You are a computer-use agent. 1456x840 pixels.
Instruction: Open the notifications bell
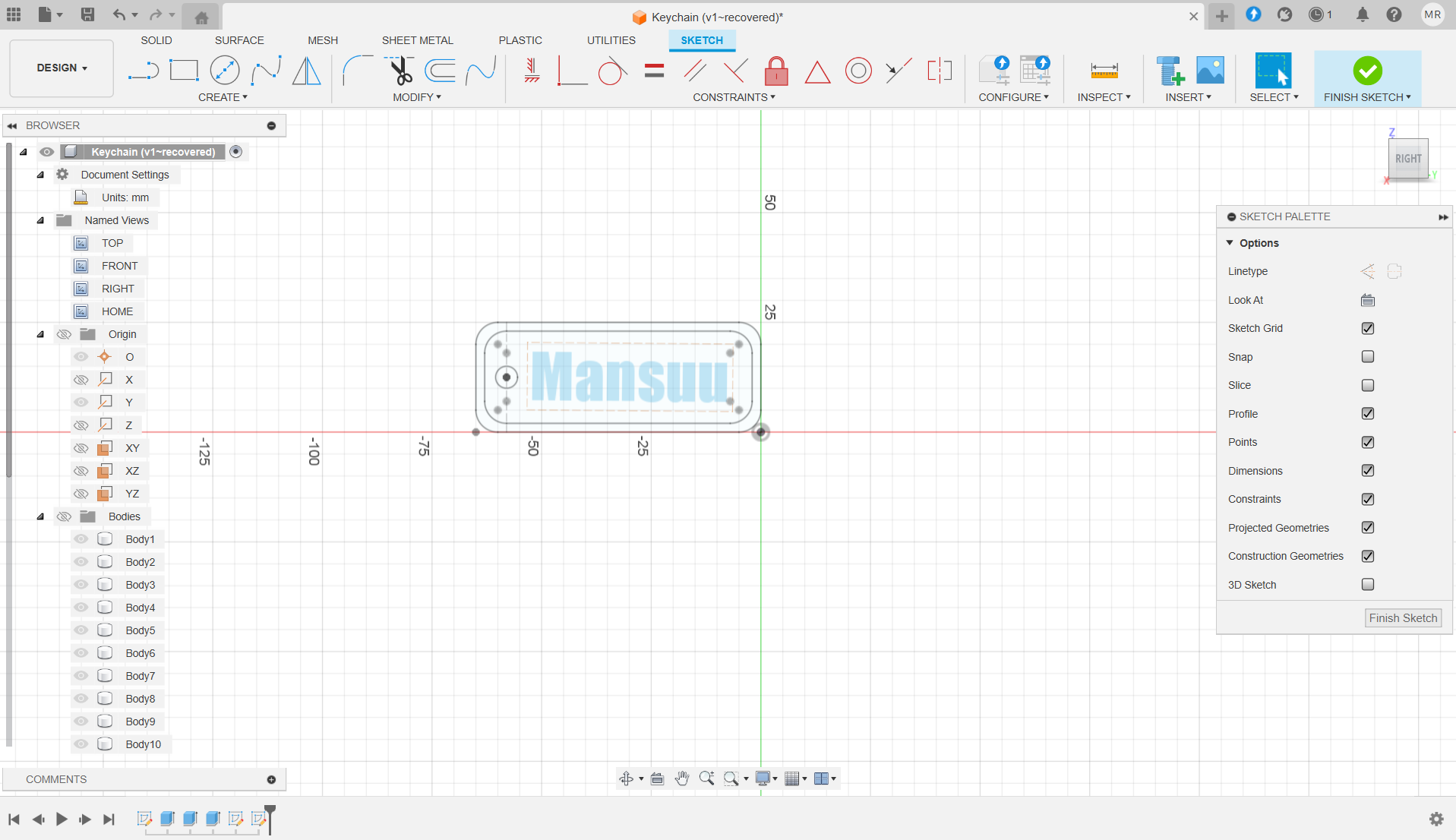pyautogui.click(x=1363, y=14)
